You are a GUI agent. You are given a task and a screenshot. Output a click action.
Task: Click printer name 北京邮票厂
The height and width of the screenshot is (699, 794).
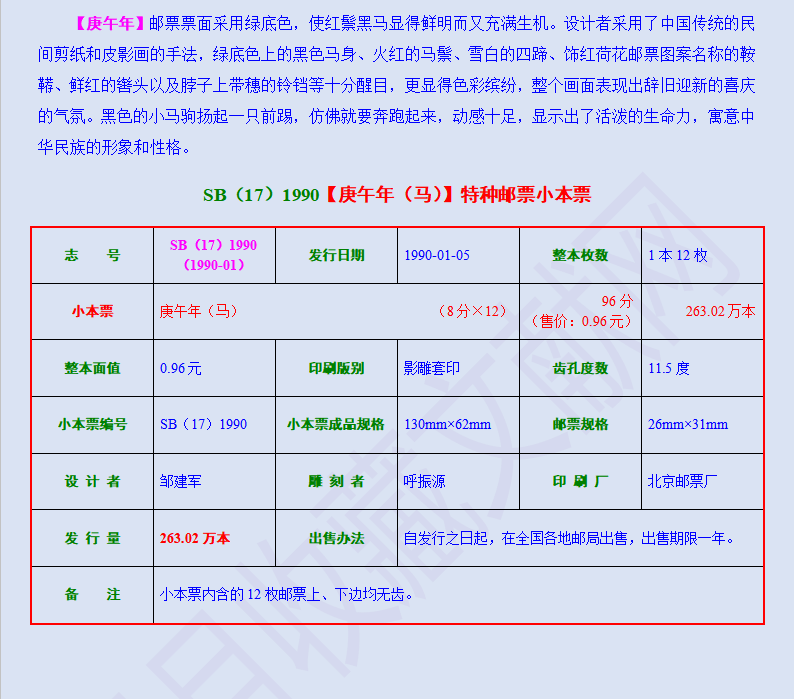[x=683, y=481]
